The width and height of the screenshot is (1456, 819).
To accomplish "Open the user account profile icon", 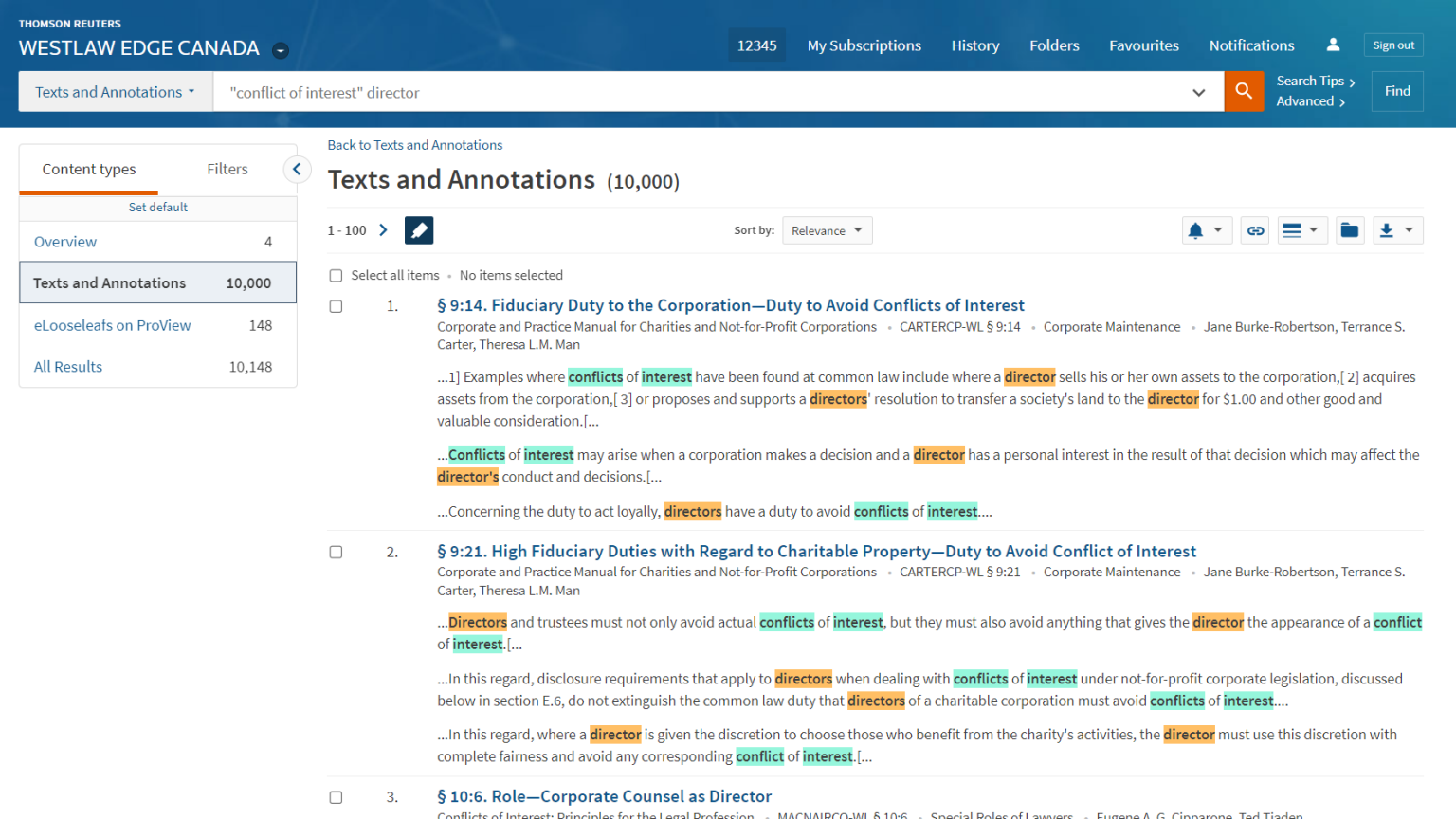I will point(1333,45).
